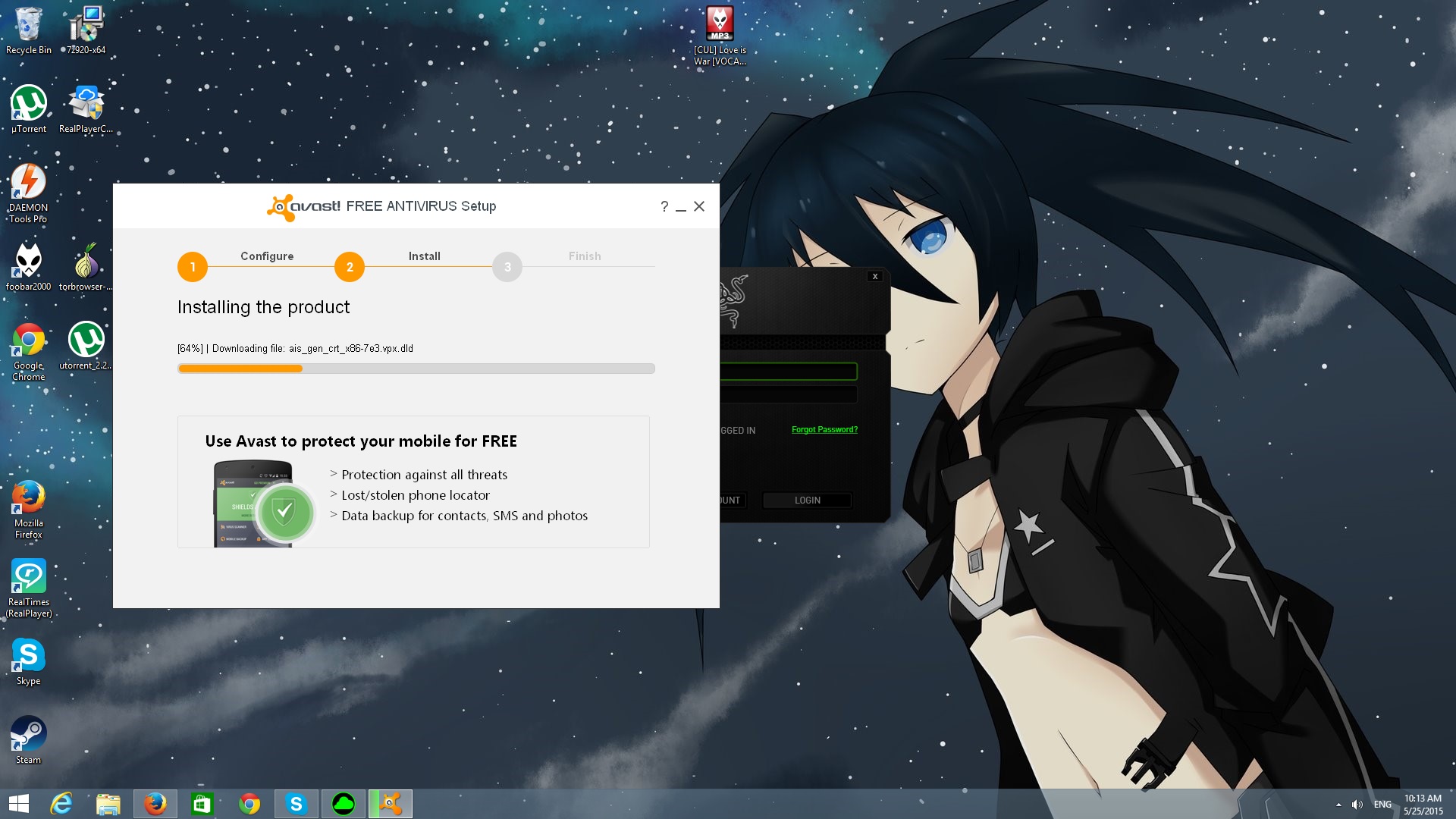Expand the system tray hidden icons arrow
This screenshot has width=1456, height=819.
[1338, 805]
